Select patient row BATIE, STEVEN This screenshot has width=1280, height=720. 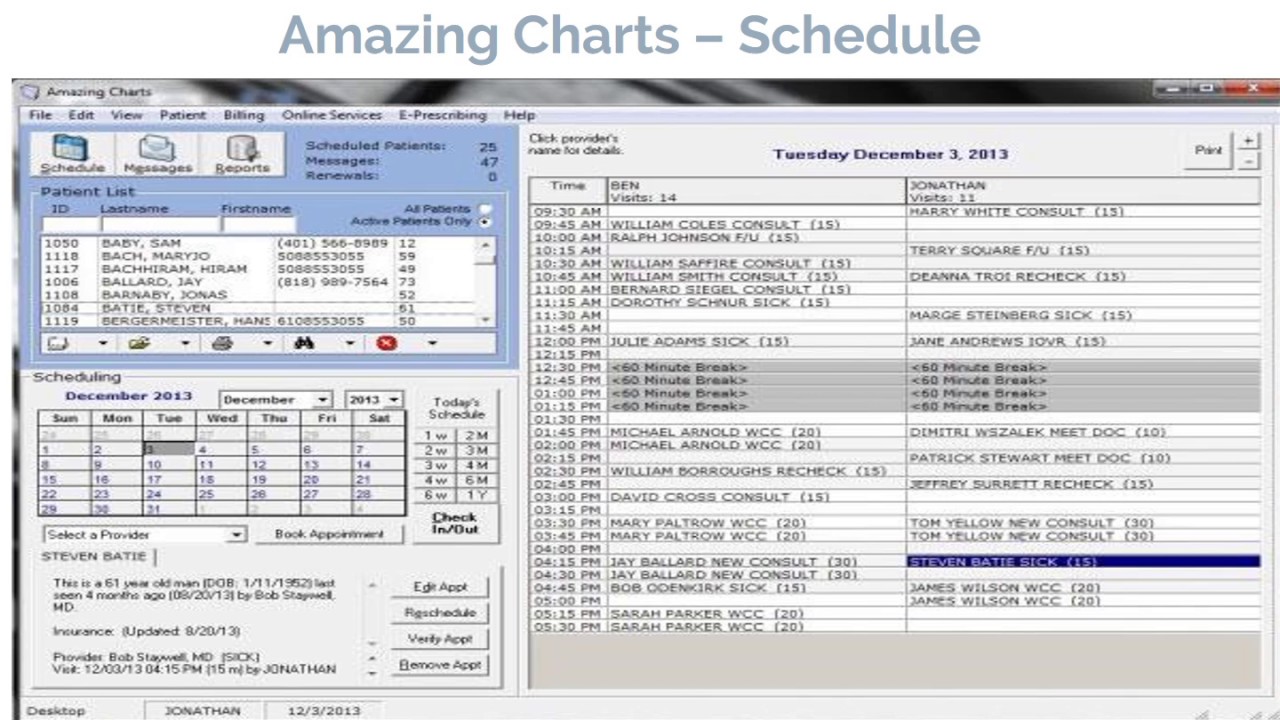[x=259, y=309]
